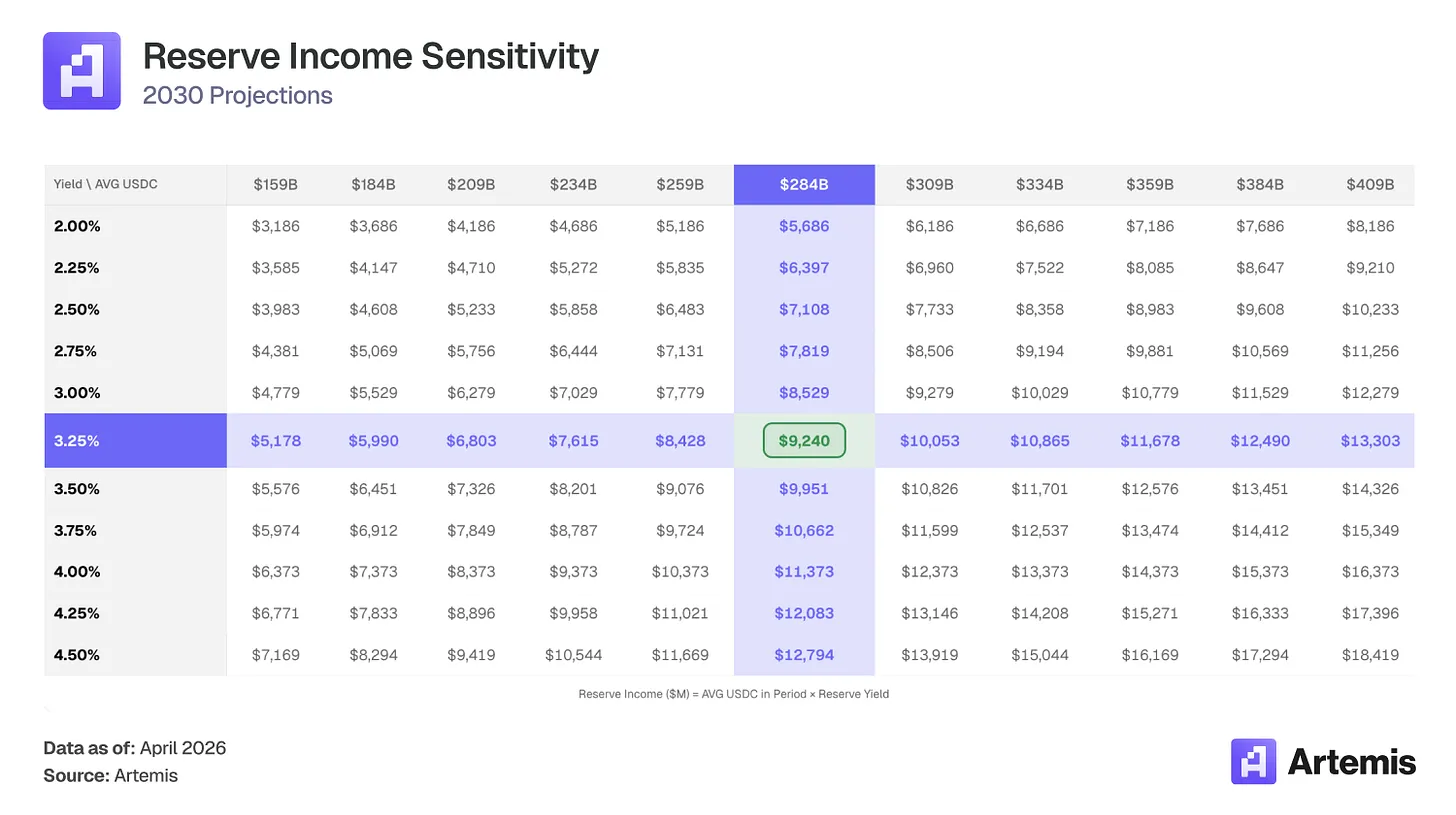Click the Reserve Income Sensitivity title
This screenshot has width=1456, height=815.
[370, 56]
